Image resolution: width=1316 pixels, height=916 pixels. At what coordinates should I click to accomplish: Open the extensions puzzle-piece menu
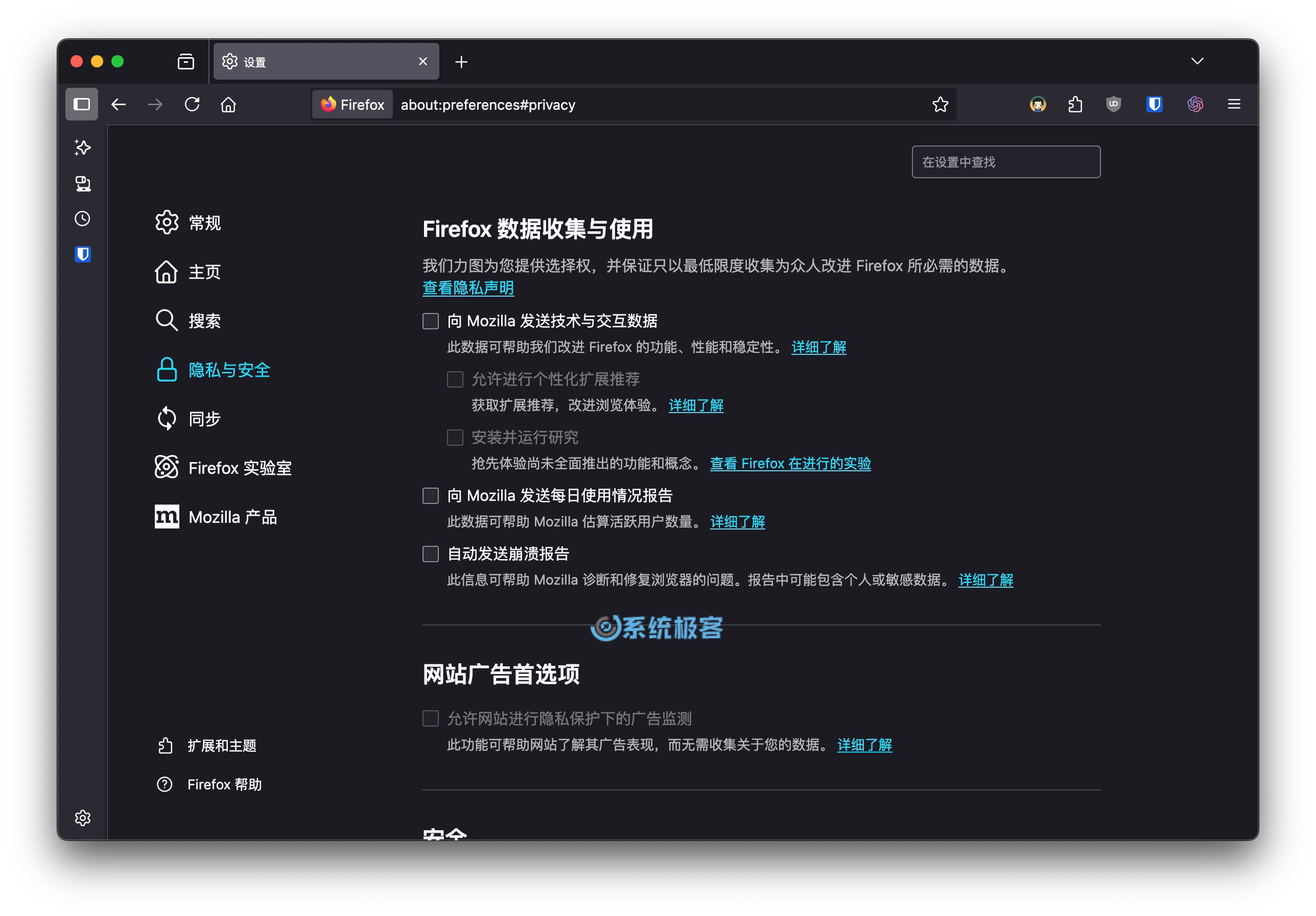point(1075,104)
